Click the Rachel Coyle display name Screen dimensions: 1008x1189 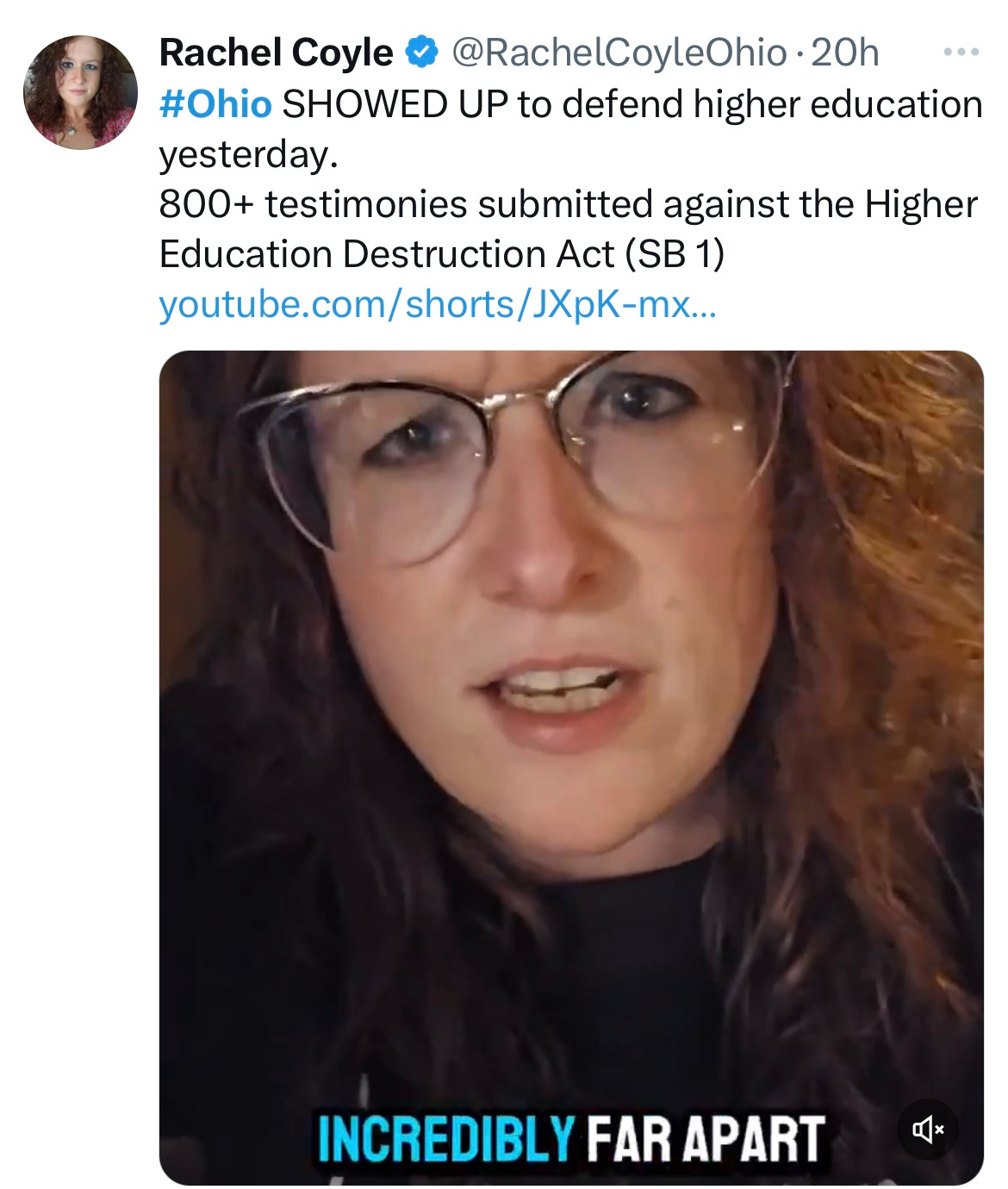coord(276,53)
